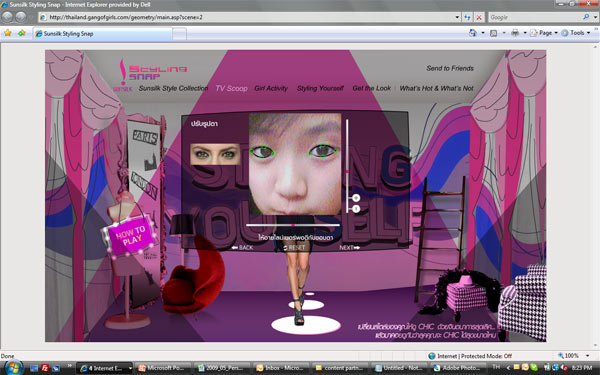600x375 pixels.
Task: Click the Send to Friends link
Action: [x=450, y=68]
